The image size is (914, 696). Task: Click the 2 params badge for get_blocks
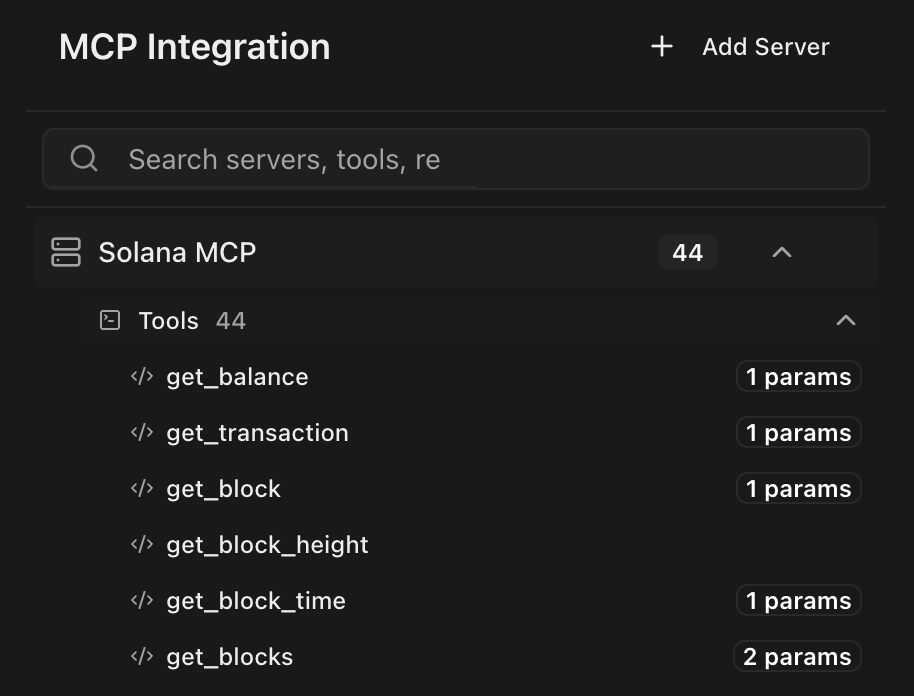click(797, 657)
